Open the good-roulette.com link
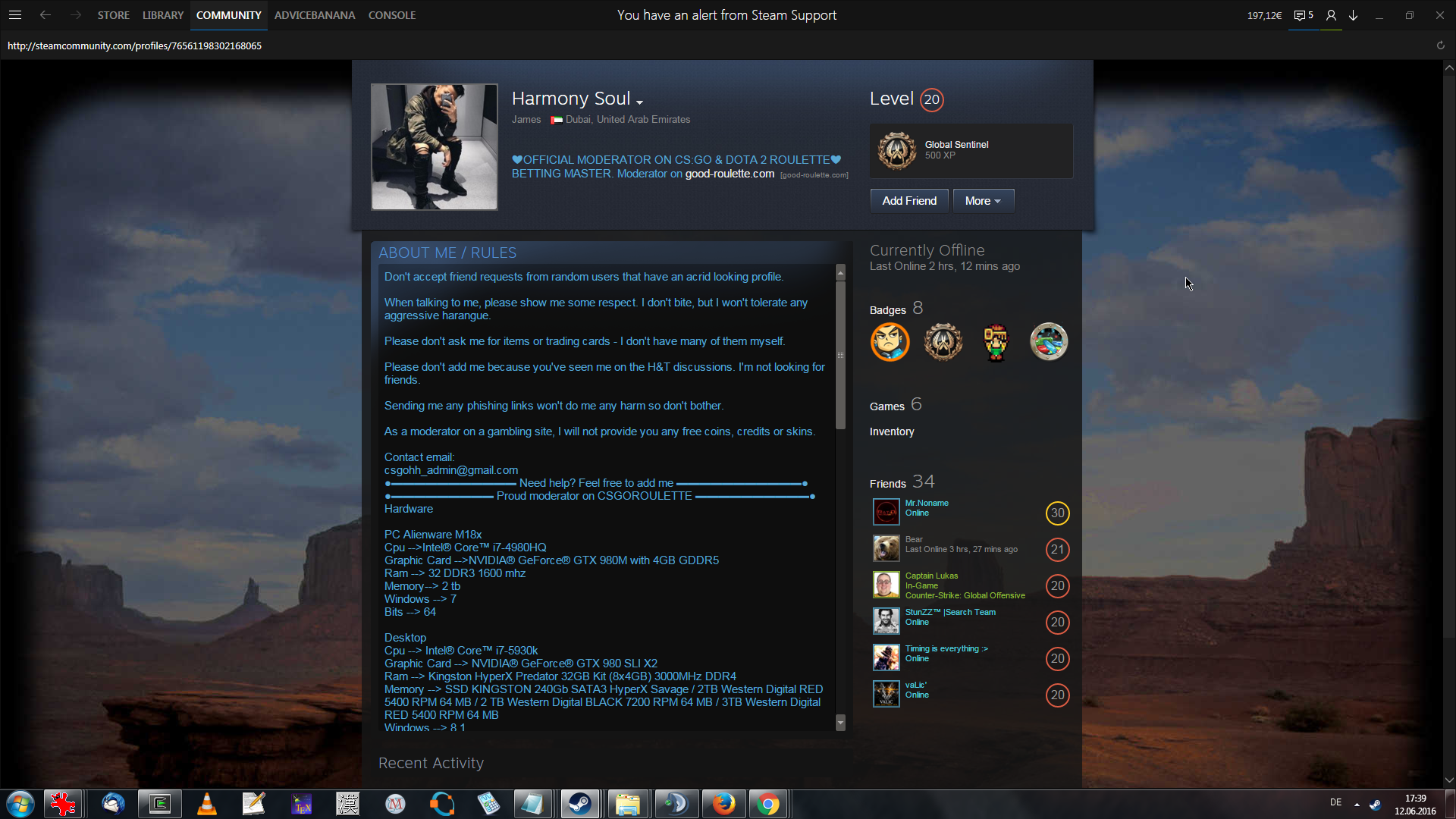The image size is (1456, 819). click(730, 174)
